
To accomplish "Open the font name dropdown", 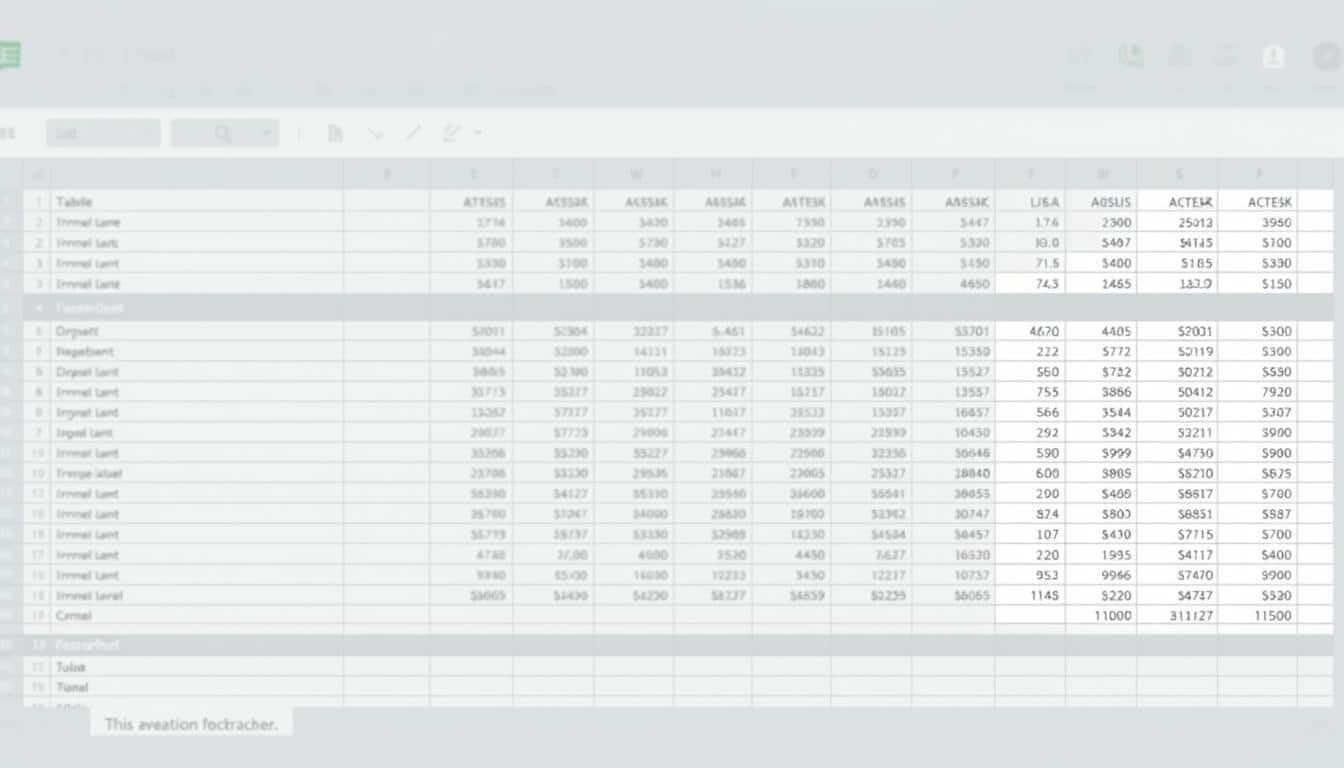I will click(103, 133).
